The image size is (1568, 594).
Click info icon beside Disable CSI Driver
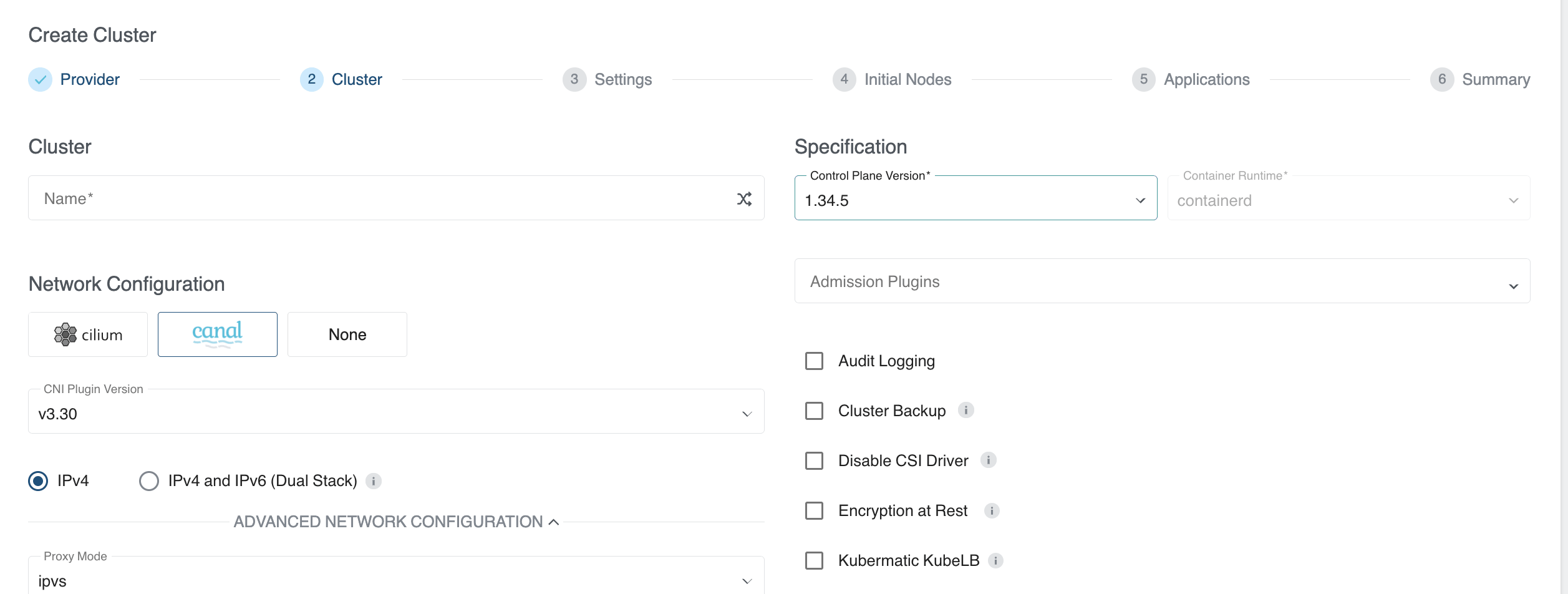point(988,460)
